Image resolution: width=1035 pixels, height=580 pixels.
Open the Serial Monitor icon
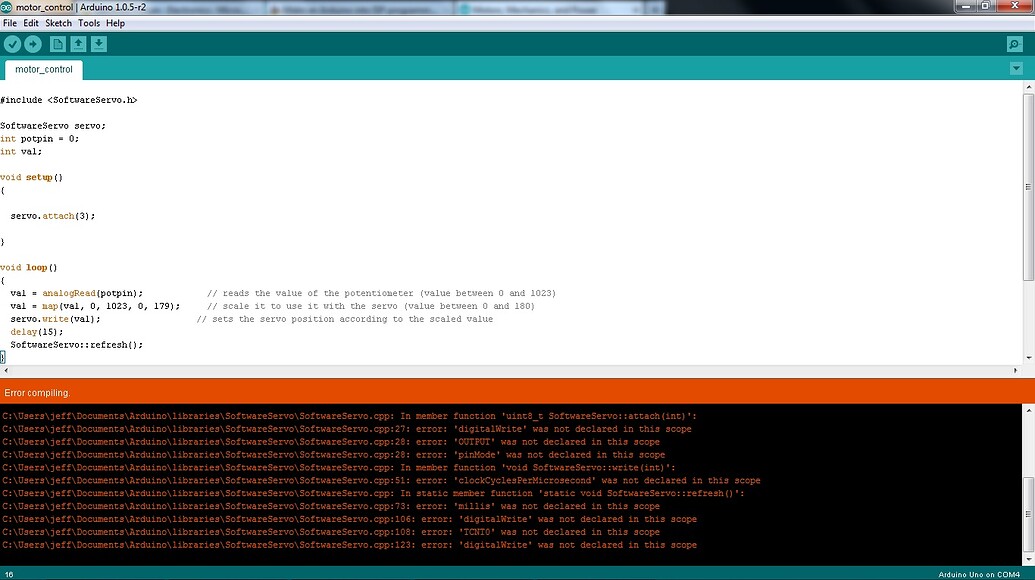click(x=1014, y=44)
